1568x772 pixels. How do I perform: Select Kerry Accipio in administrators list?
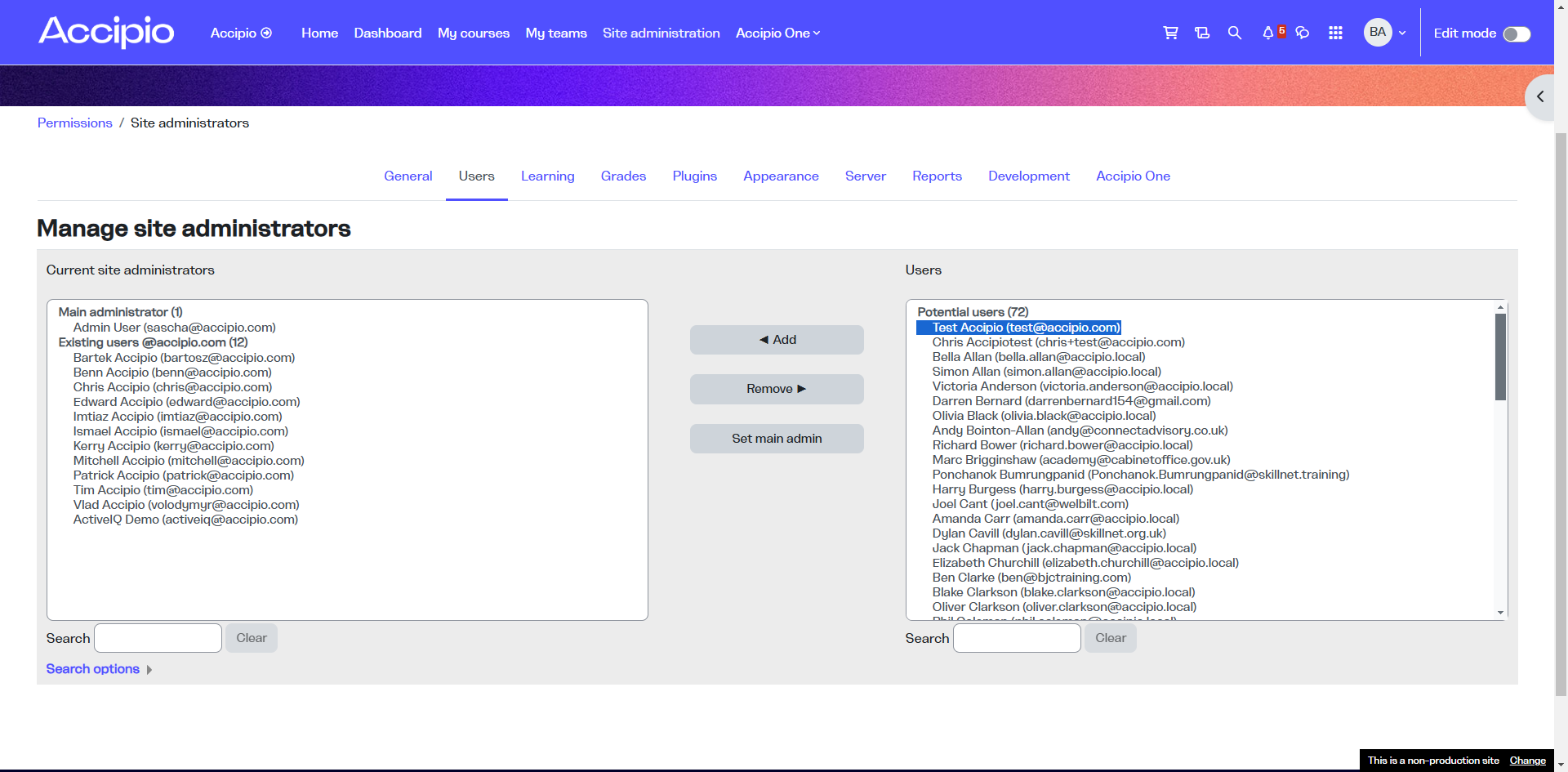(x=174, y=446)
